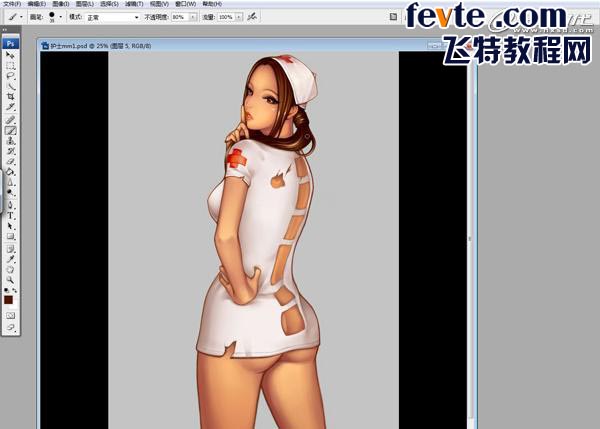Viewport: 600px width, 429px height.
Task: Select the Move tool in toolbox
Action: 11,55
